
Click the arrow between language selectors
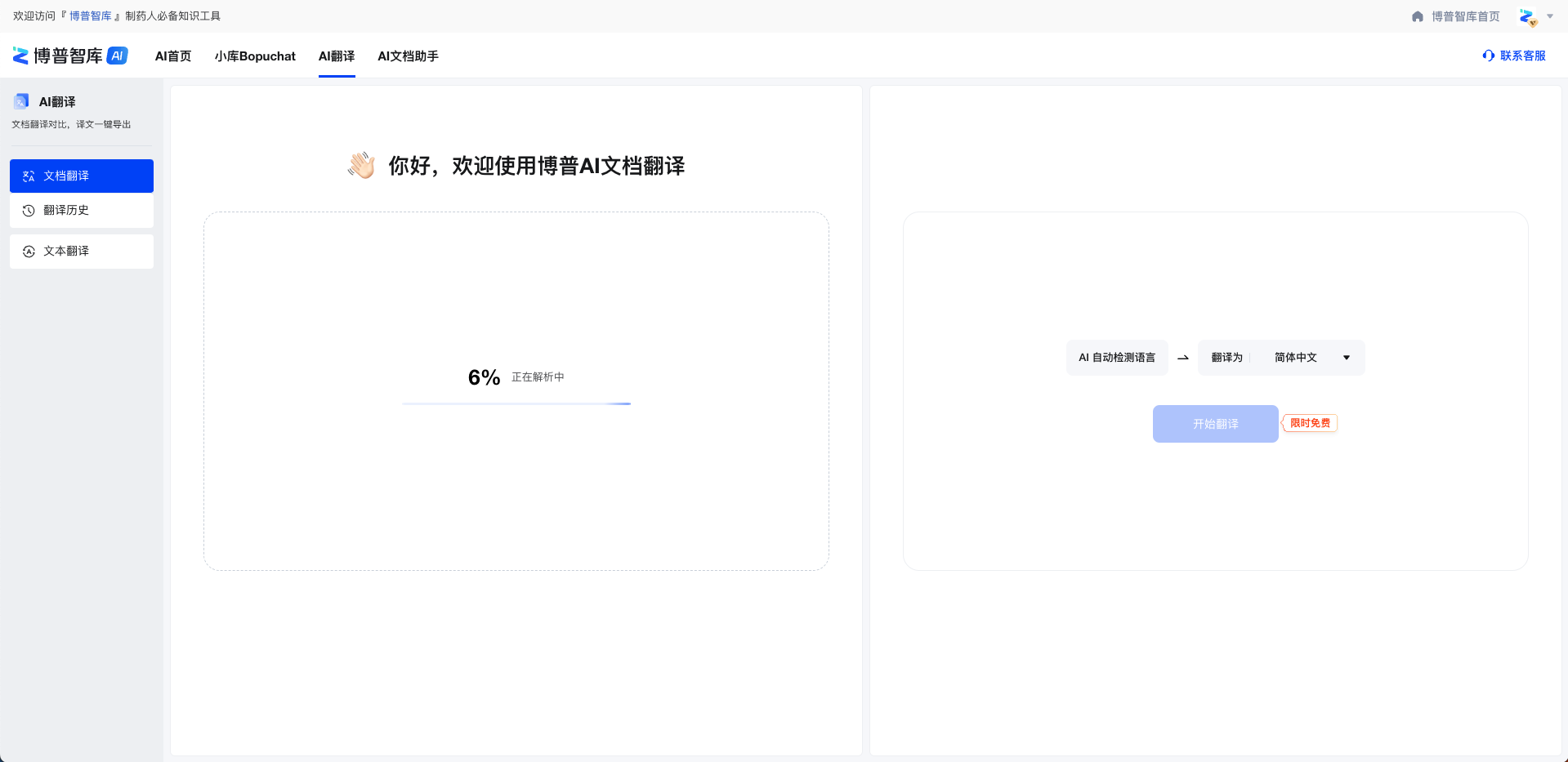1182,358
